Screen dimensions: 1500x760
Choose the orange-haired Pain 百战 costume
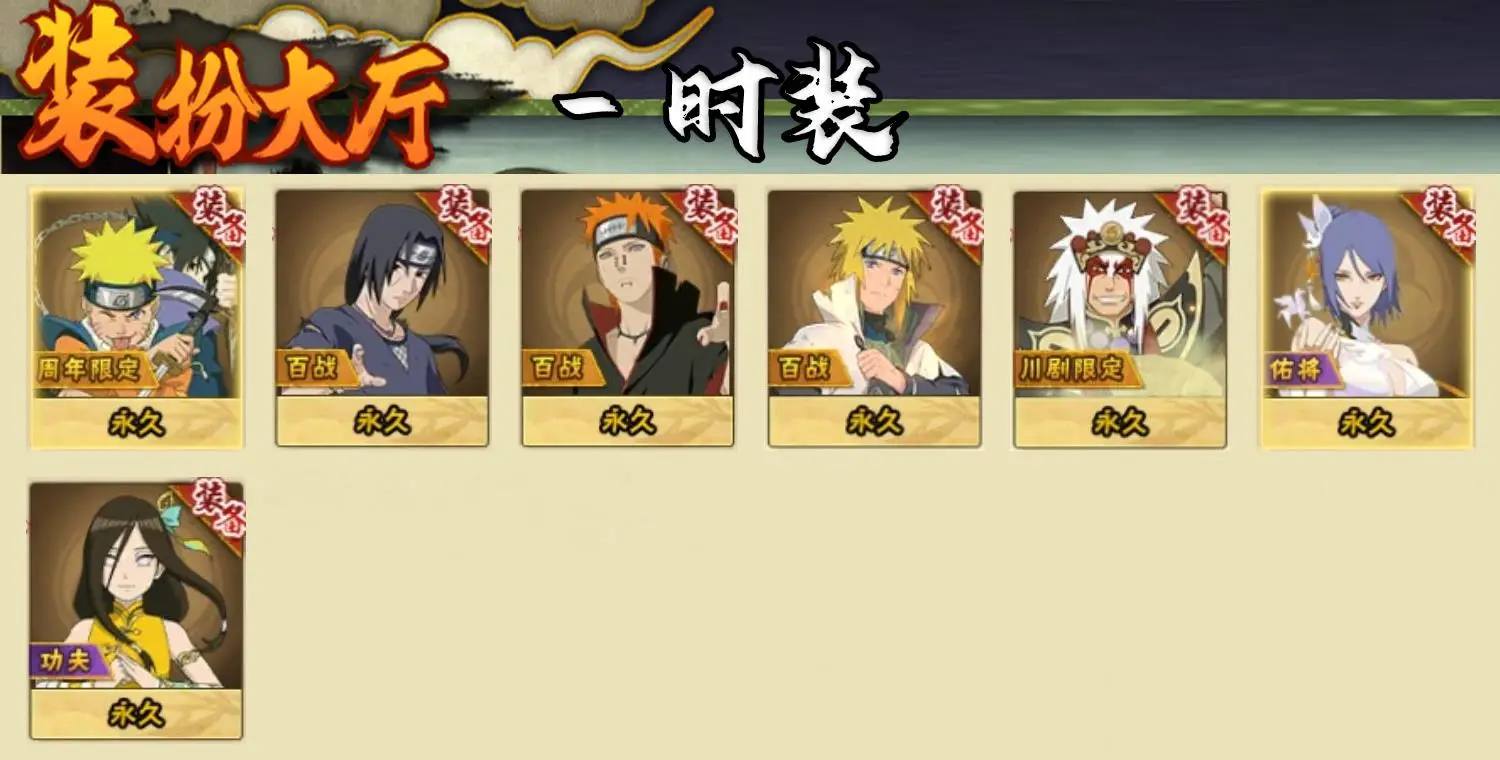click(x=628, y=318)
